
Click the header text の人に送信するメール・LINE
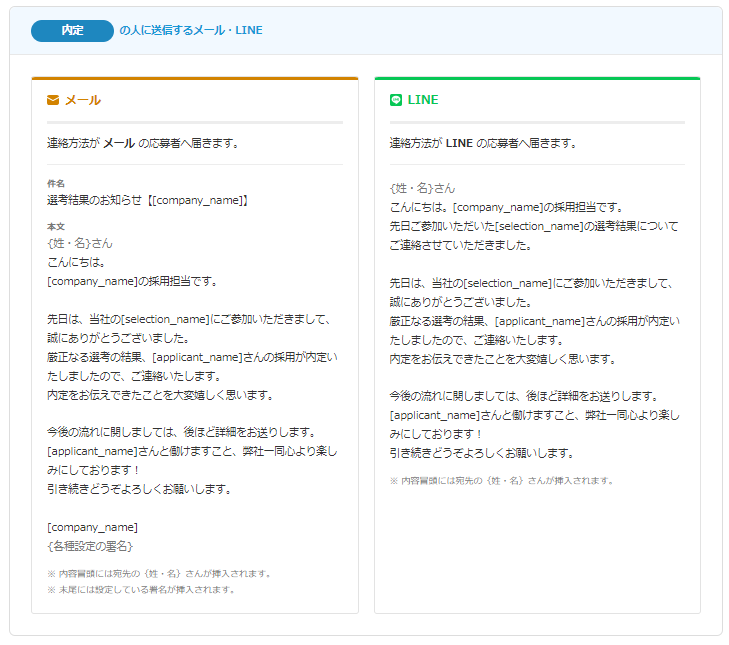point(191,31)
